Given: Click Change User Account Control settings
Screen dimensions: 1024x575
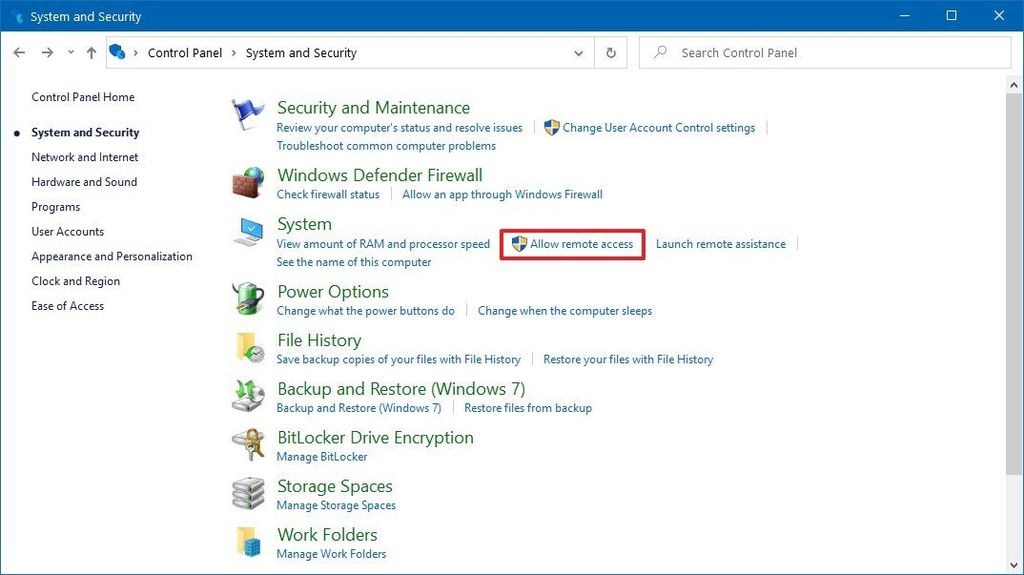Looking at the screenshot, I should [x=658, y=128].
